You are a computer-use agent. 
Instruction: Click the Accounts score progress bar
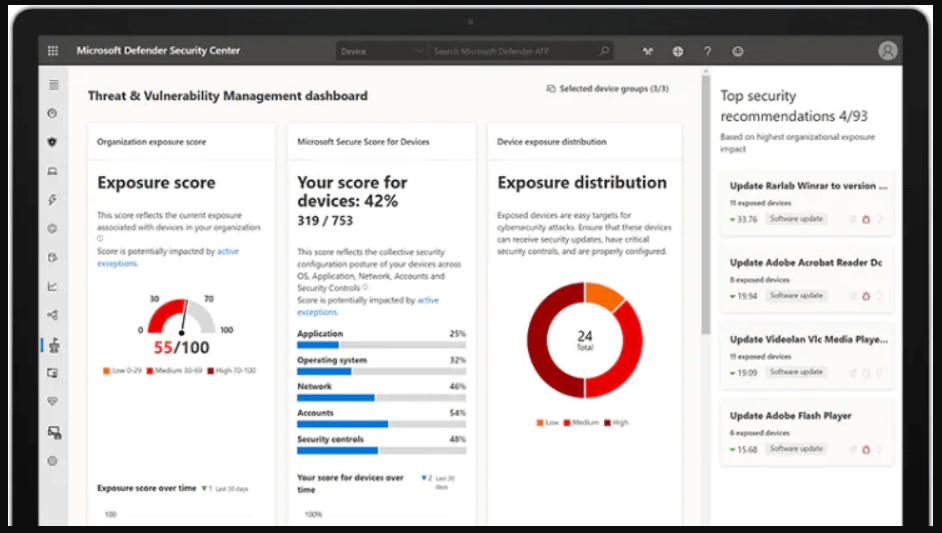[x=381, y=424]
